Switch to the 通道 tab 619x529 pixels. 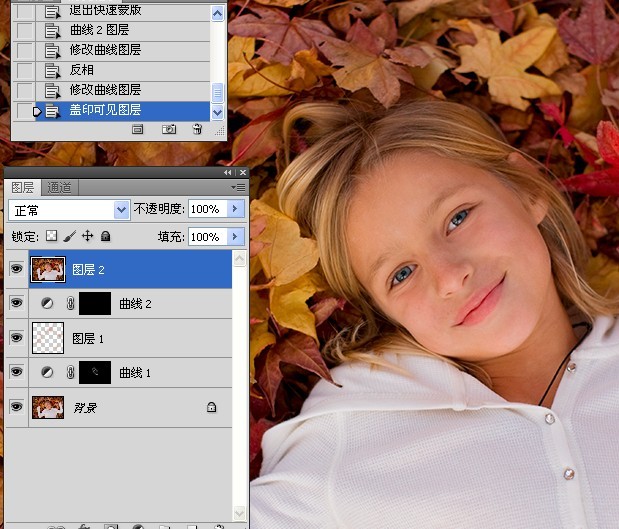tap(59, 188)
